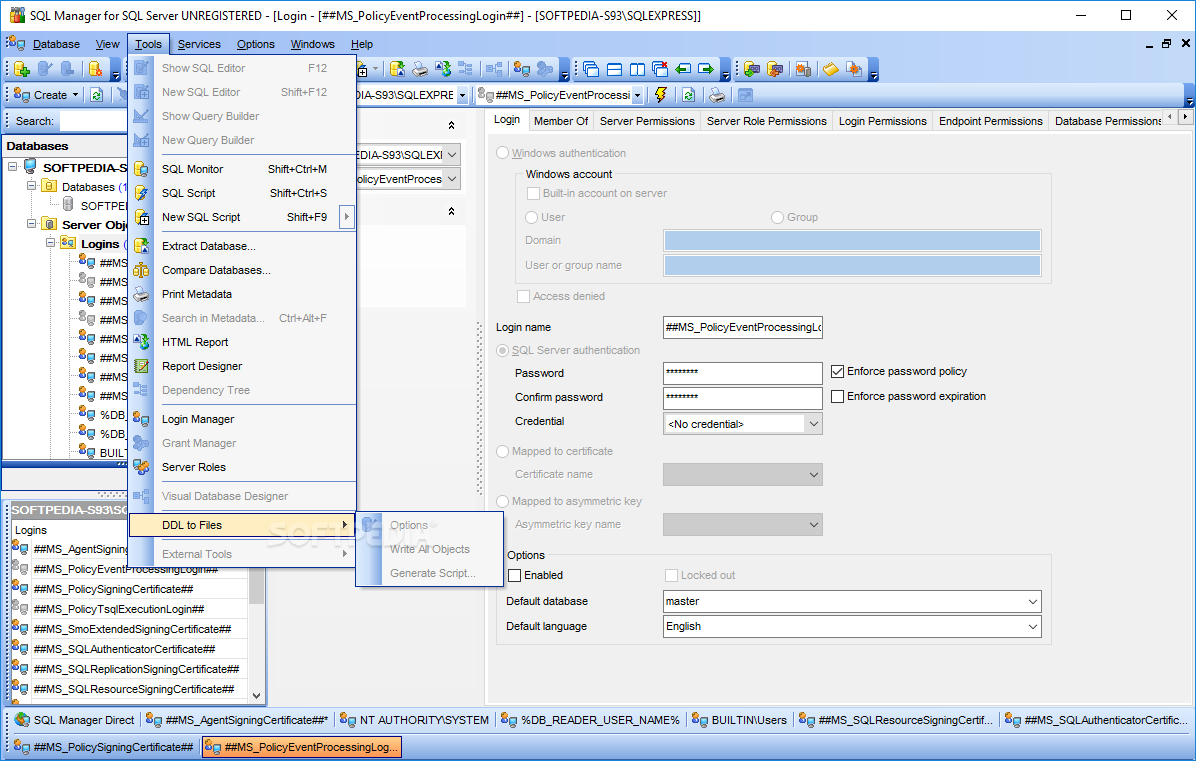
Task: Open the Database menu
Action: coord(56,44)
